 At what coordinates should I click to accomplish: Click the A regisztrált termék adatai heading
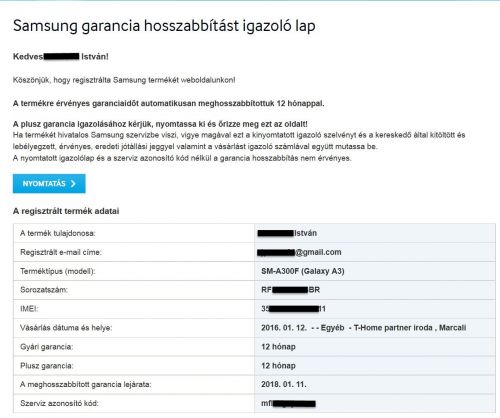[x=66, y=211]
